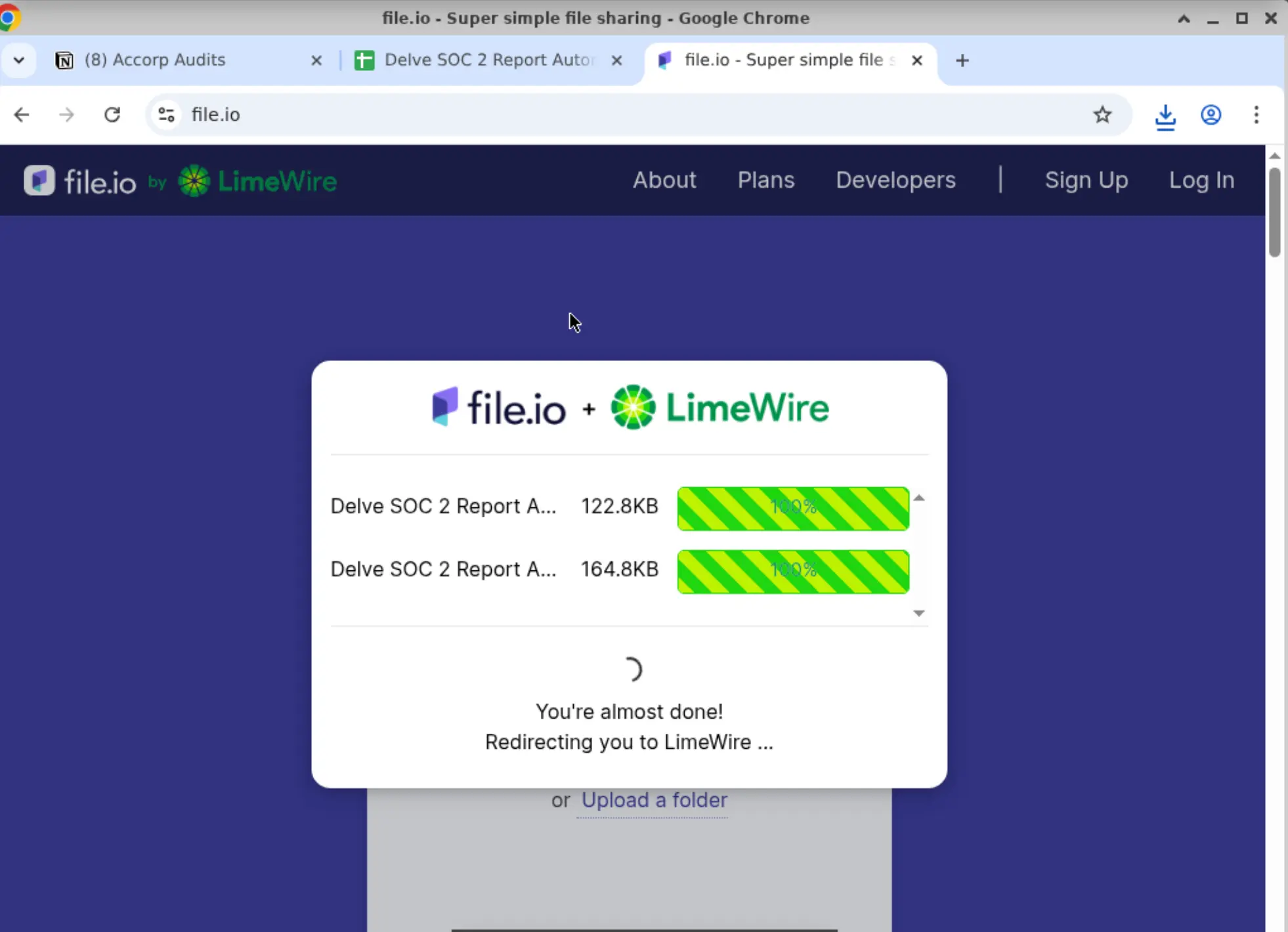Bookmark this page with star icon
Viewport: 1288px width, 932px height.
pyautogui.click(x=1102, y=115)
